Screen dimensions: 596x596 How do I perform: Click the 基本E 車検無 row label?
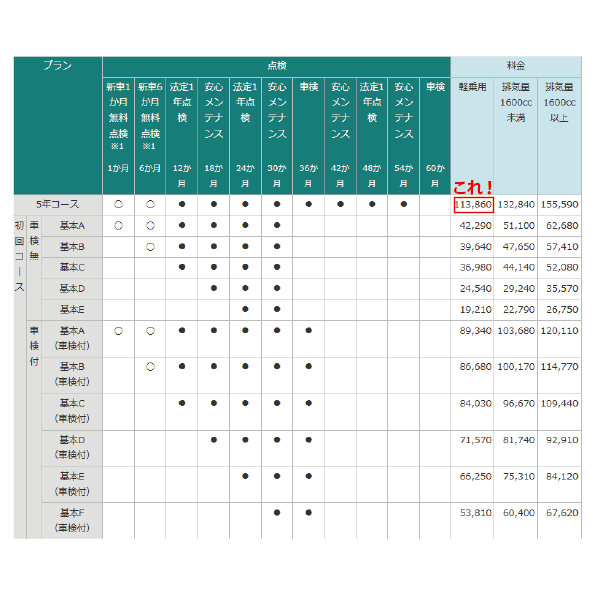point(72,310)
